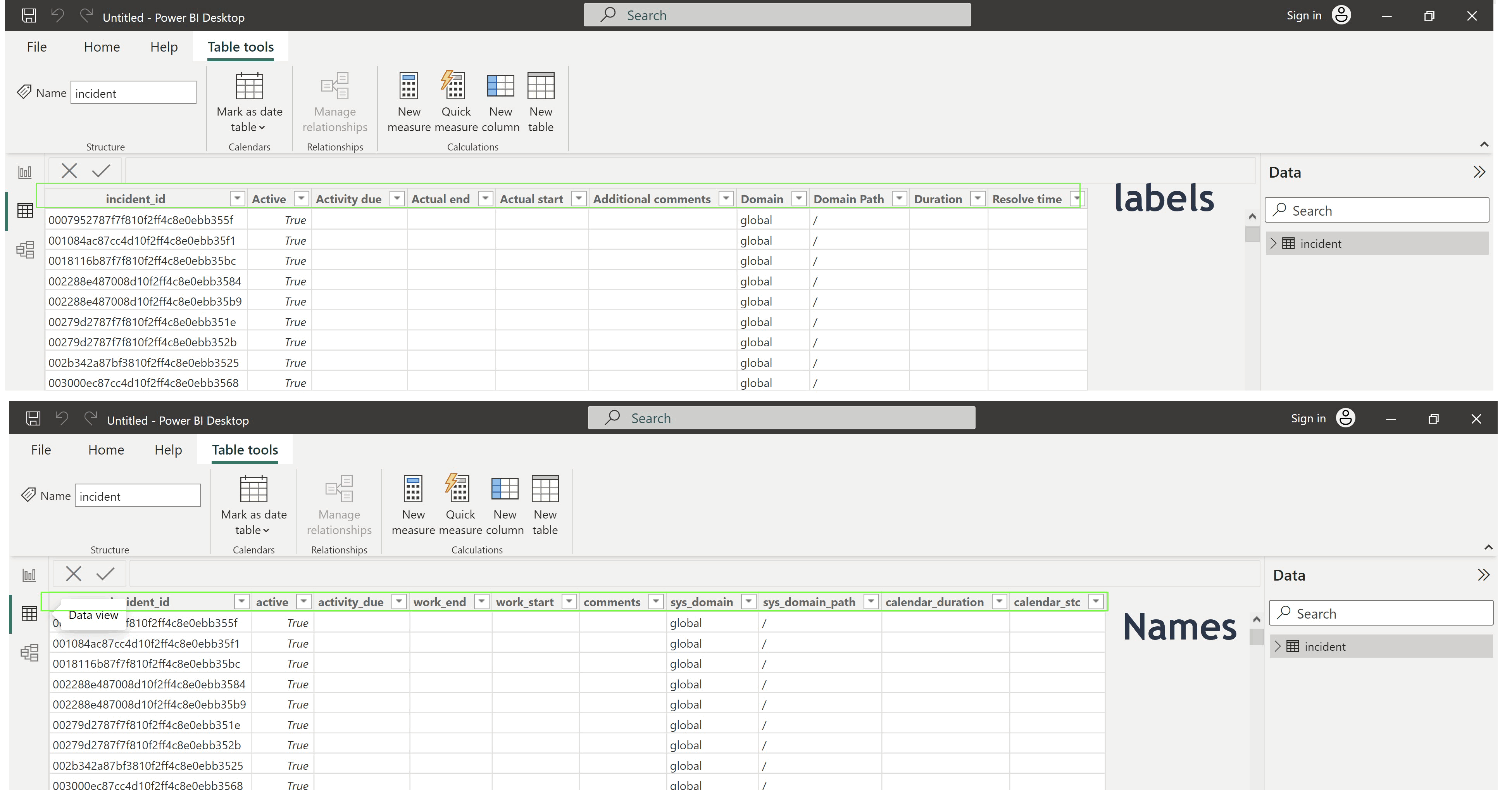This screenshot has height=790, width=1512.
Task: Open Additional comments column filter dropdown
Action: pyautogui.click(x=726, y=199)
